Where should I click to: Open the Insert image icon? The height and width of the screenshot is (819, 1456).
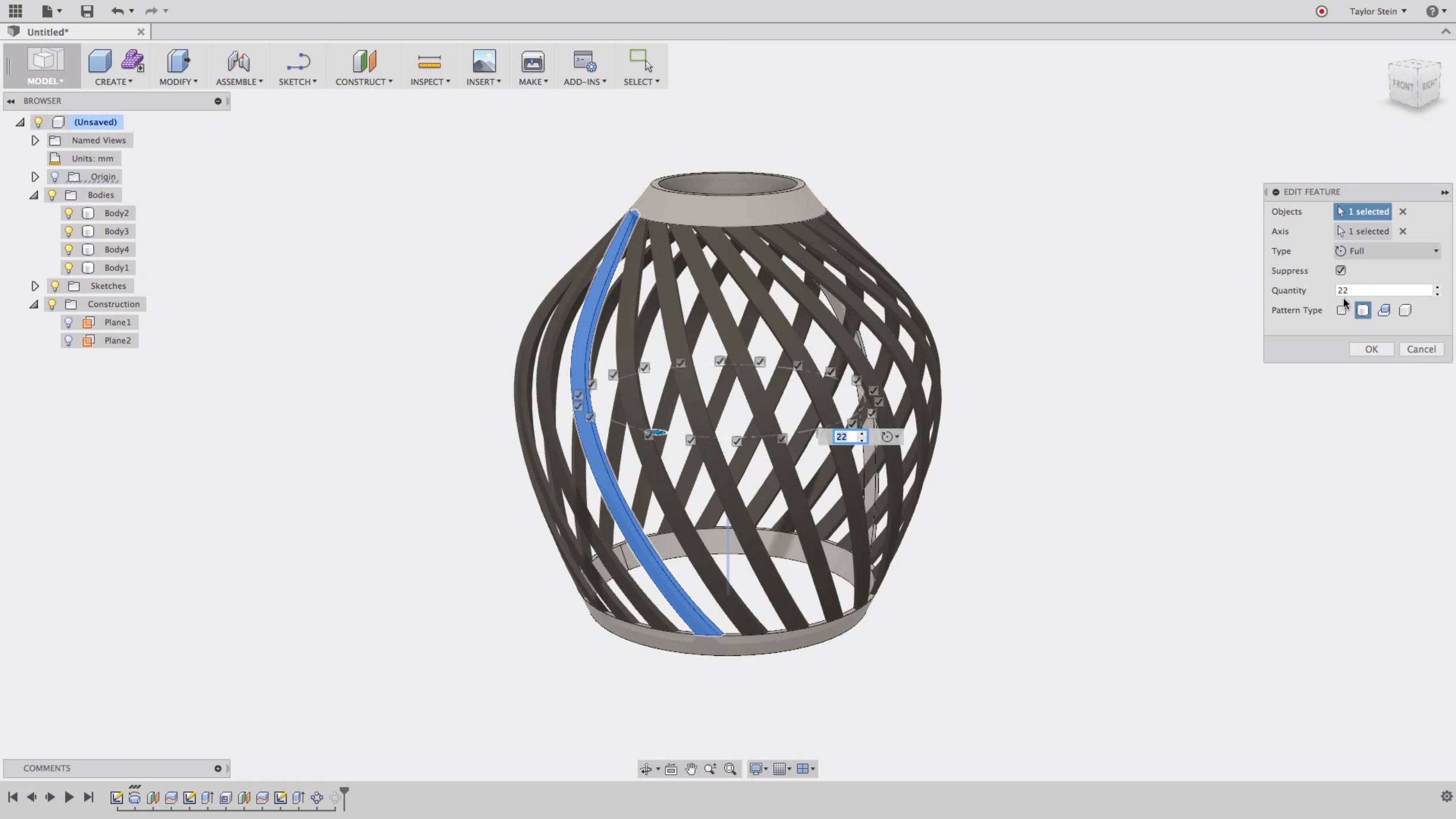tap(484, 61)
